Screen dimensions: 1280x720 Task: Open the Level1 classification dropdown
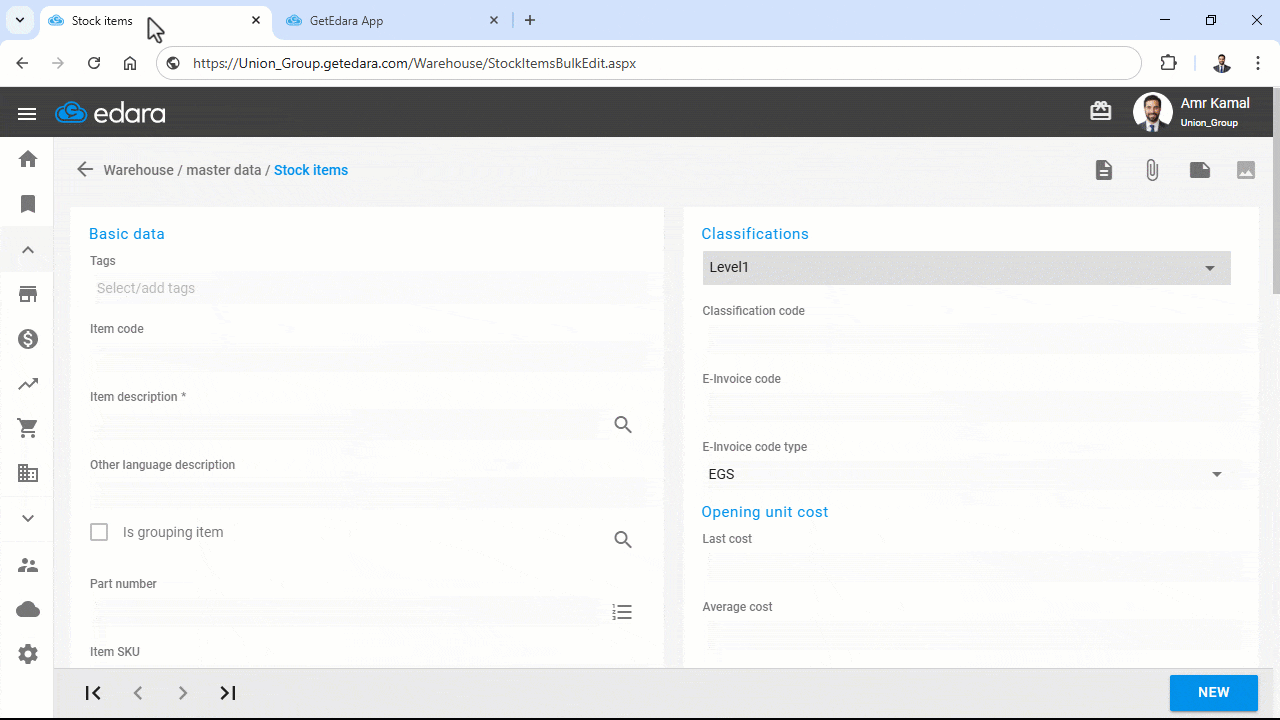click(966, 268)
